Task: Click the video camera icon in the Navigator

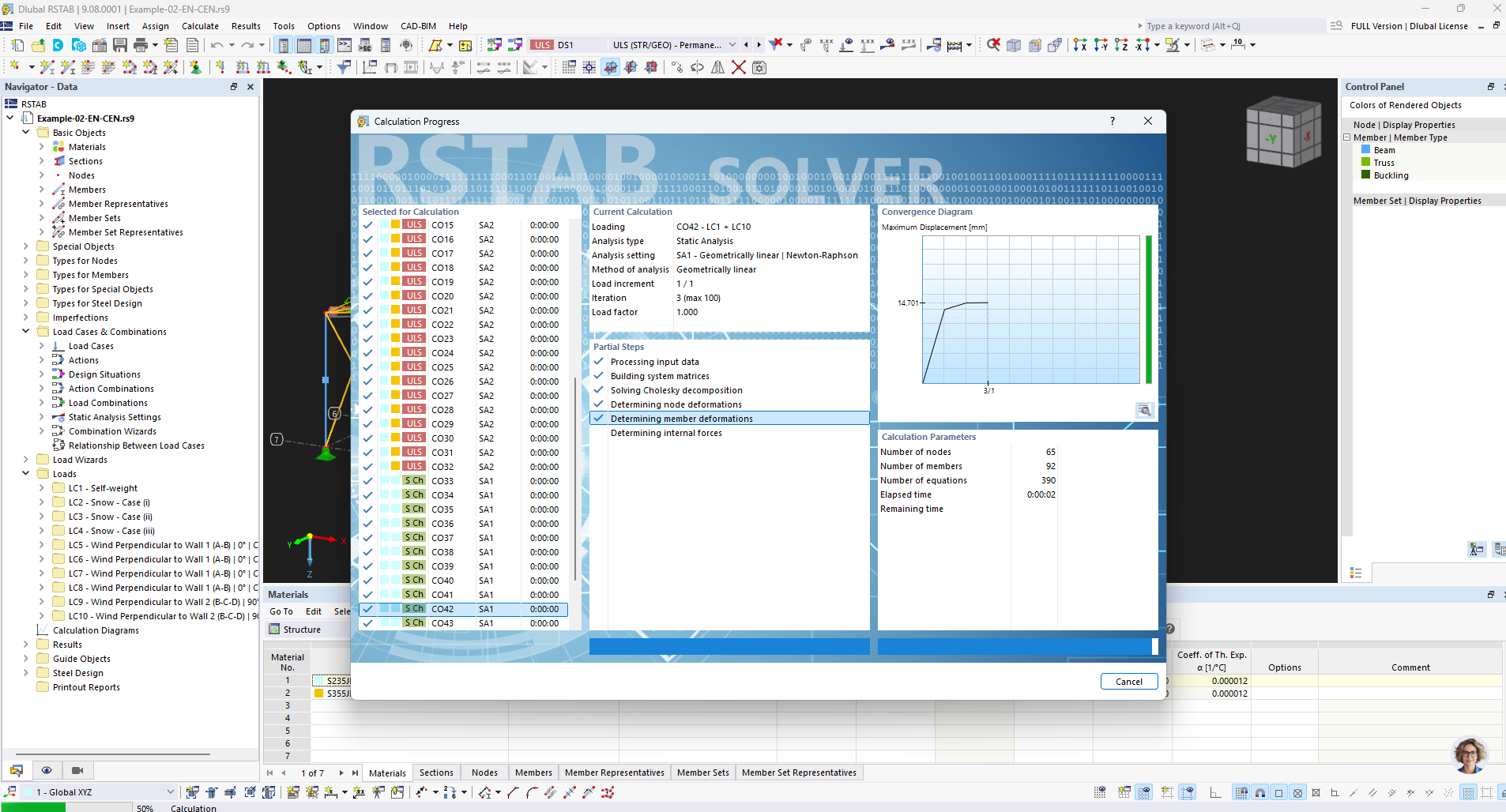Action: (x=77, y=770)
